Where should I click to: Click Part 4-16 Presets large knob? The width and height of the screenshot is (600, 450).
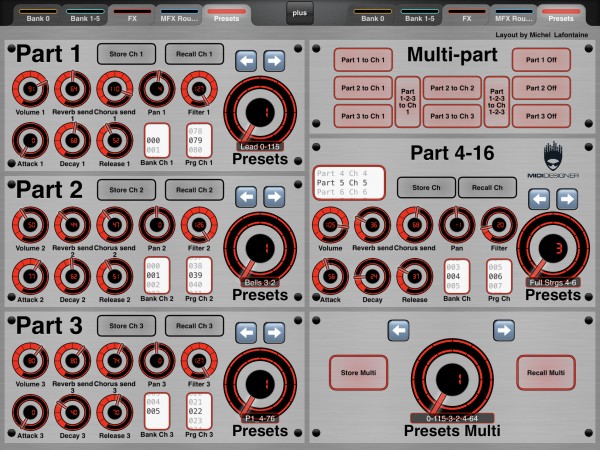tap(553, 248)
